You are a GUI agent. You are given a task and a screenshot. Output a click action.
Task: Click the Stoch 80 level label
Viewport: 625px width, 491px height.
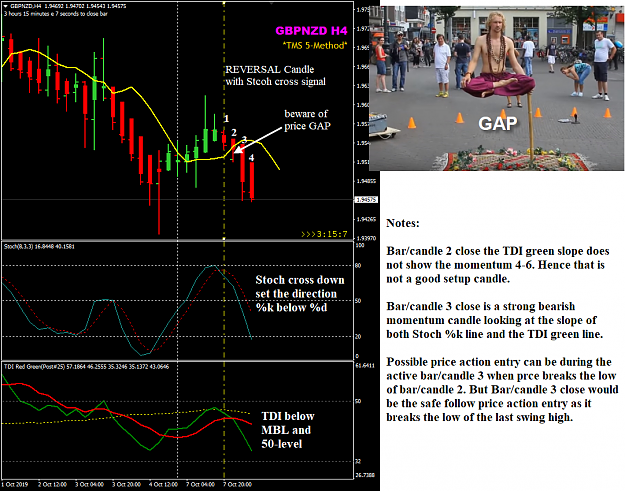pyautogui.click(x=358, y=265)
